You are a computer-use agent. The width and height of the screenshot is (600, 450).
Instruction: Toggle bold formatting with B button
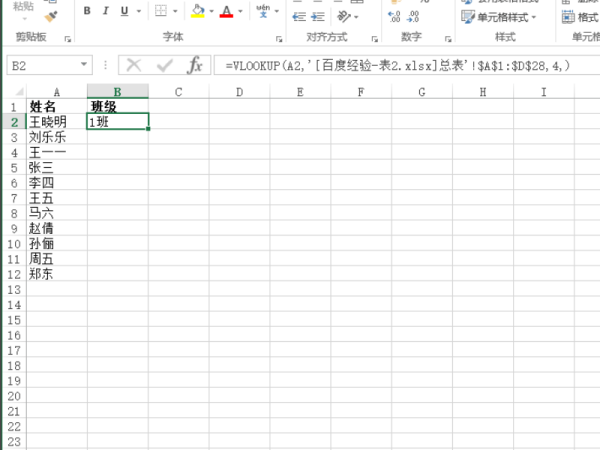point(87,11)
